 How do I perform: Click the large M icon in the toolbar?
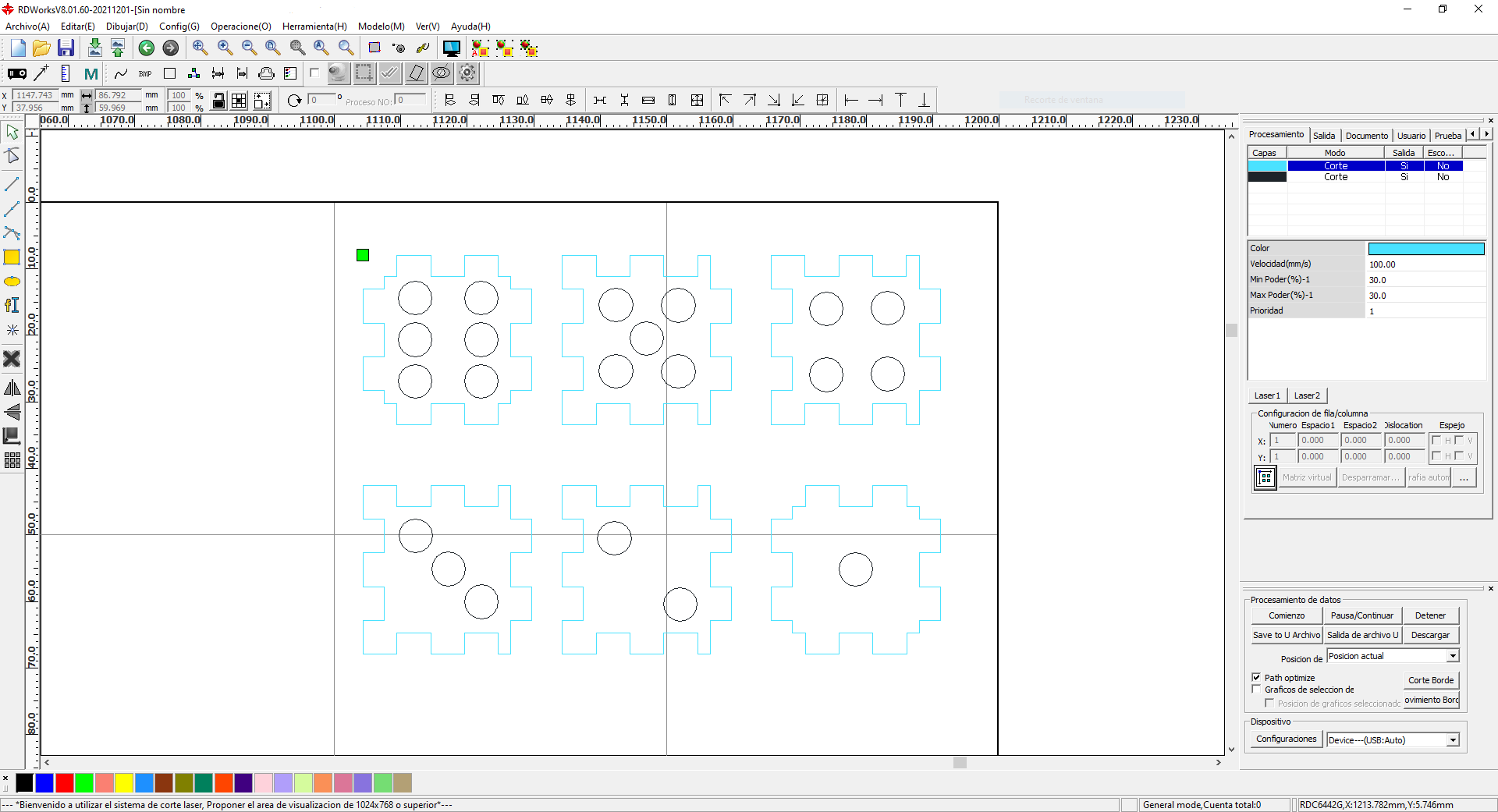point(91,74)
